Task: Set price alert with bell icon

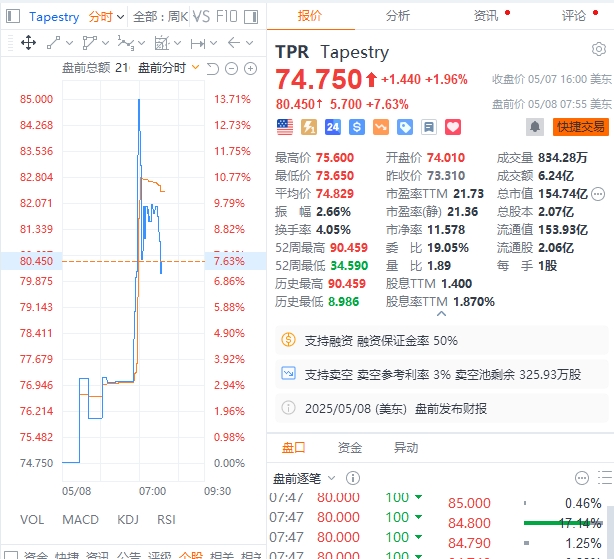Action: [535, 127]
